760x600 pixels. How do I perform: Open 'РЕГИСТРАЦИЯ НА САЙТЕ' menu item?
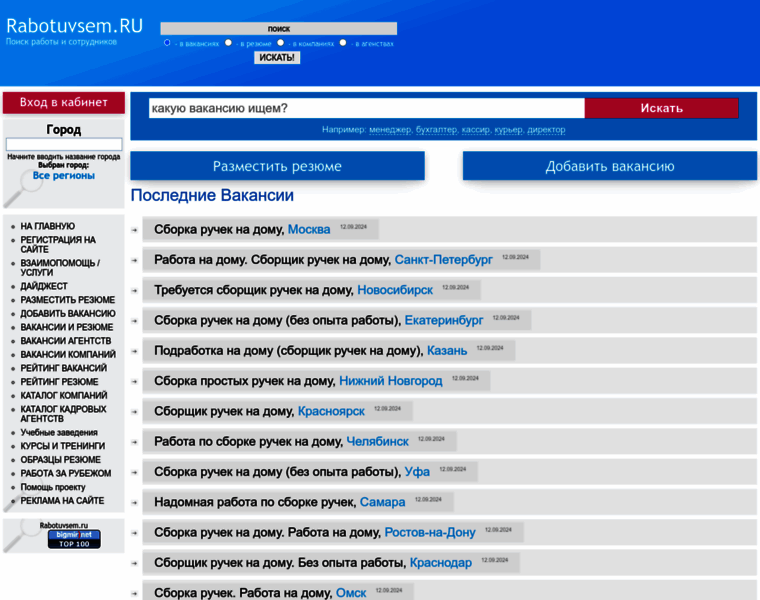tap(58, 245)
